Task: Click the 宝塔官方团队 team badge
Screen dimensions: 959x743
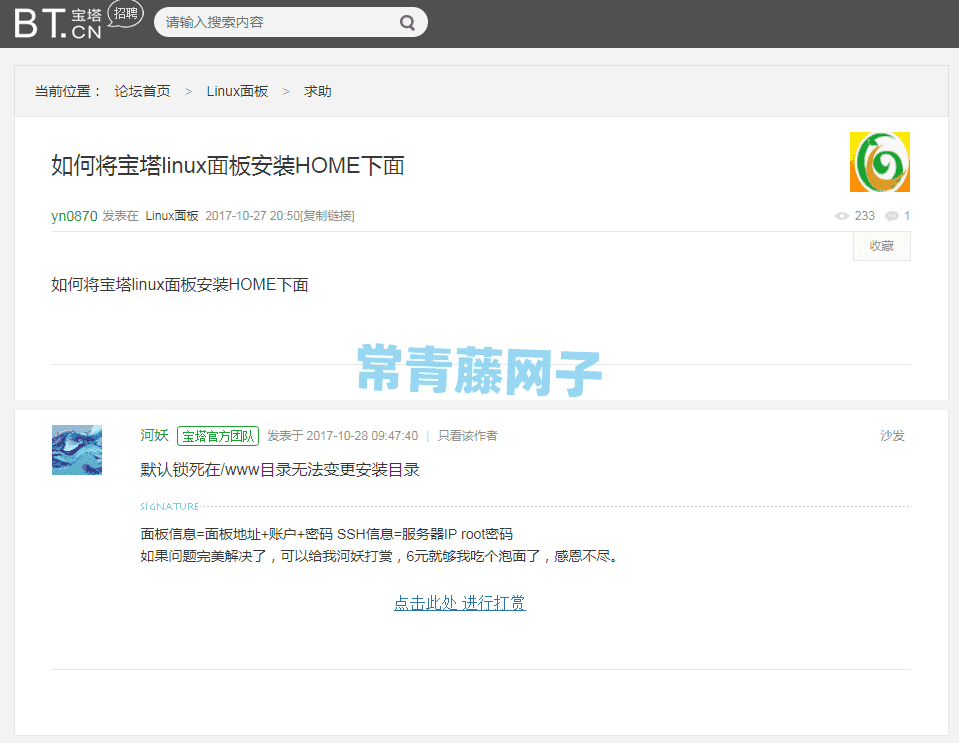Action: click(x=218, y=435)
